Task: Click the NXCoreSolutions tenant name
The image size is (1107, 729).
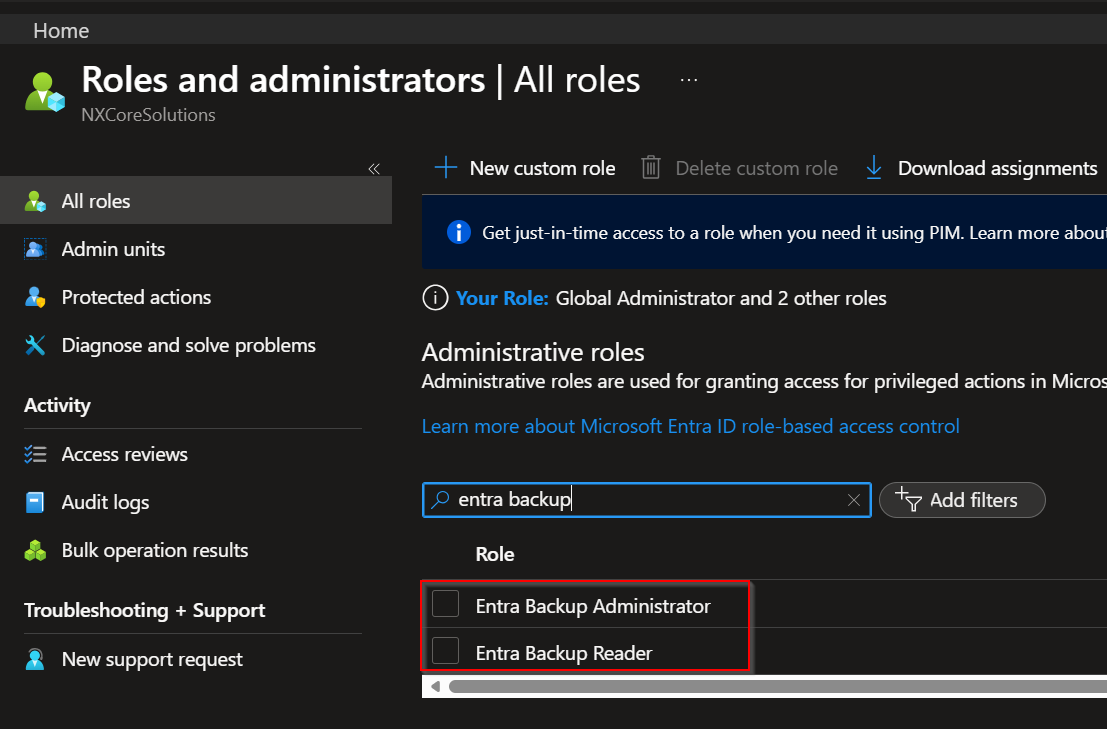Action: [148, 114]
